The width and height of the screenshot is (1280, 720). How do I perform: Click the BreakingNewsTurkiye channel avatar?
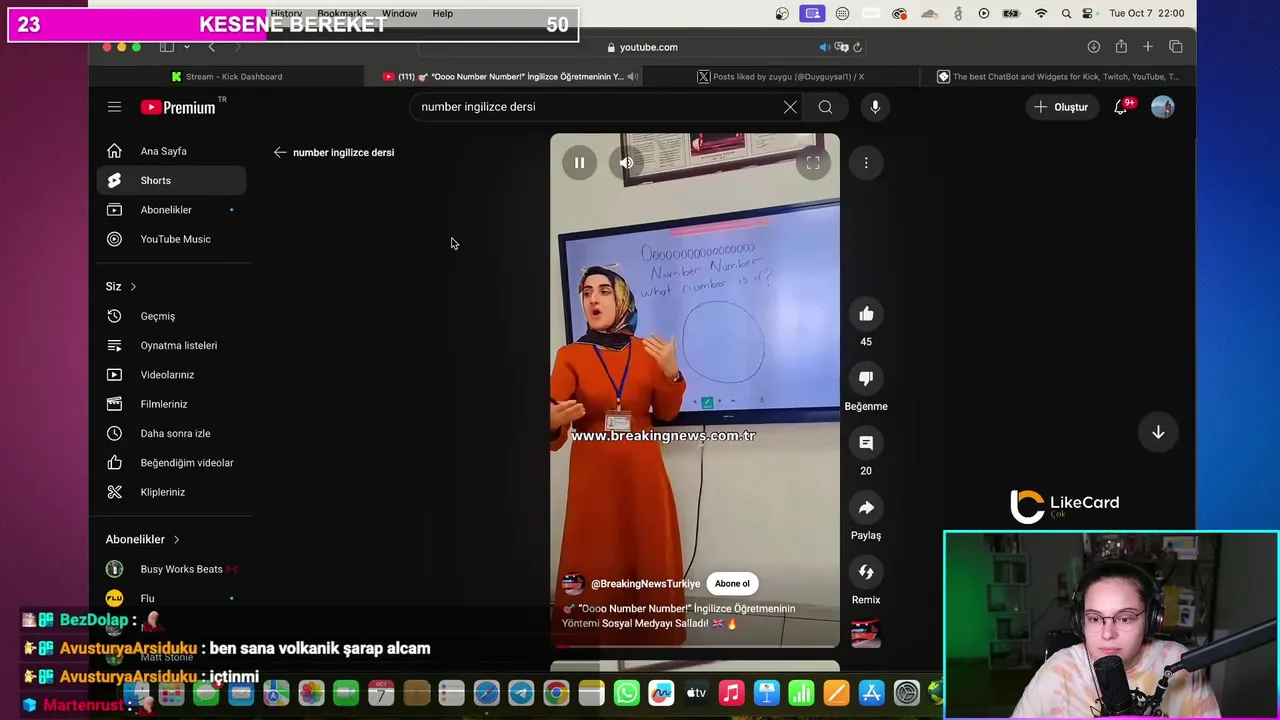573,584
